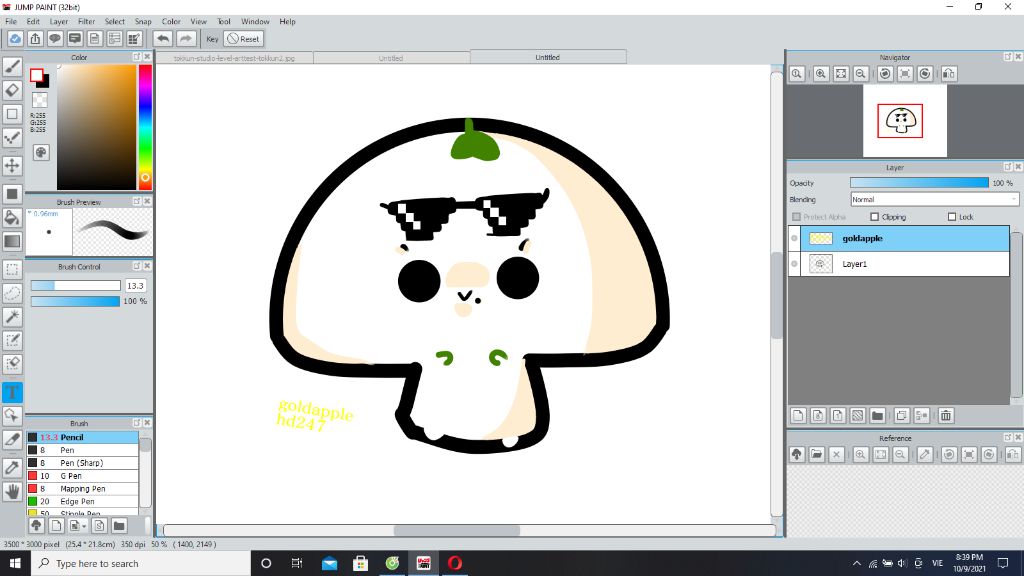Adjust the layer Opacity slider
1024x576 pixels.
coord(919,183)
